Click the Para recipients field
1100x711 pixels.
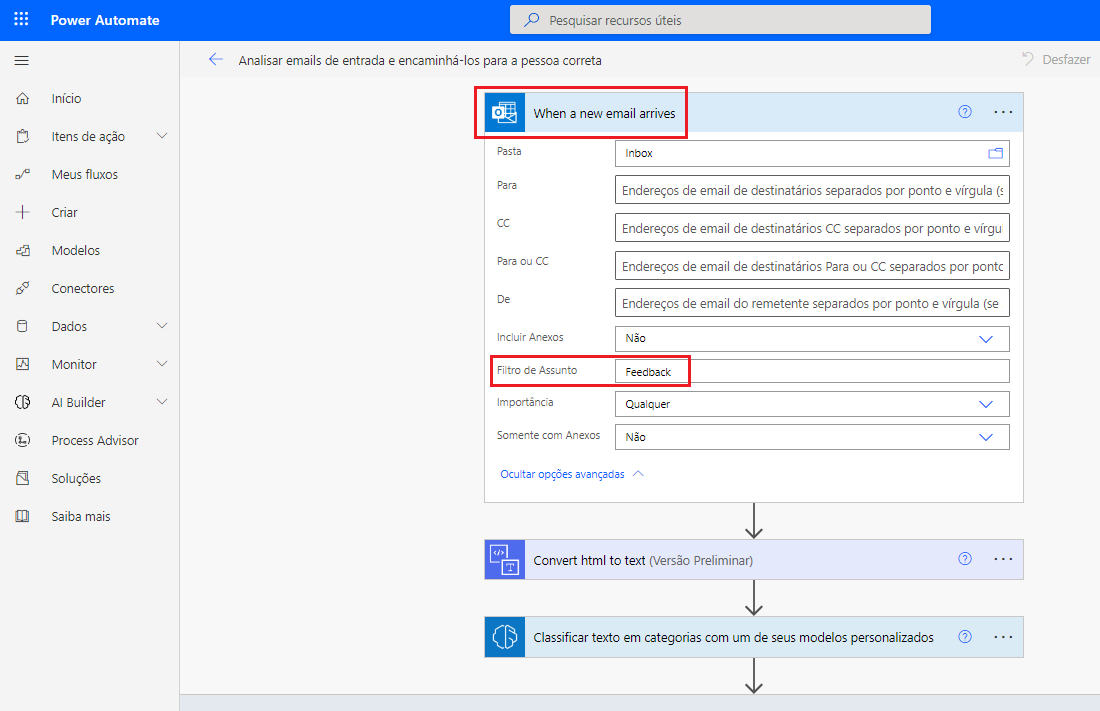(x=812, y=190)
